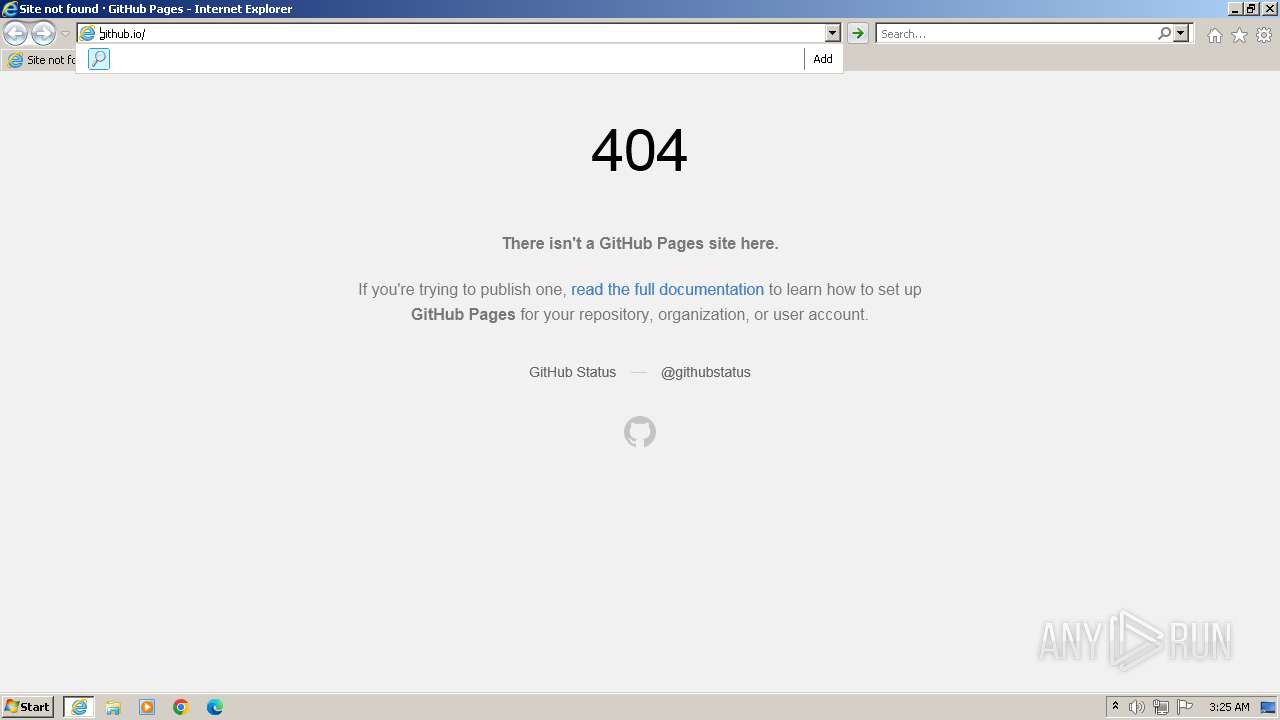
Task: Minimize the Internet Explorer window
Action: 1234,8
